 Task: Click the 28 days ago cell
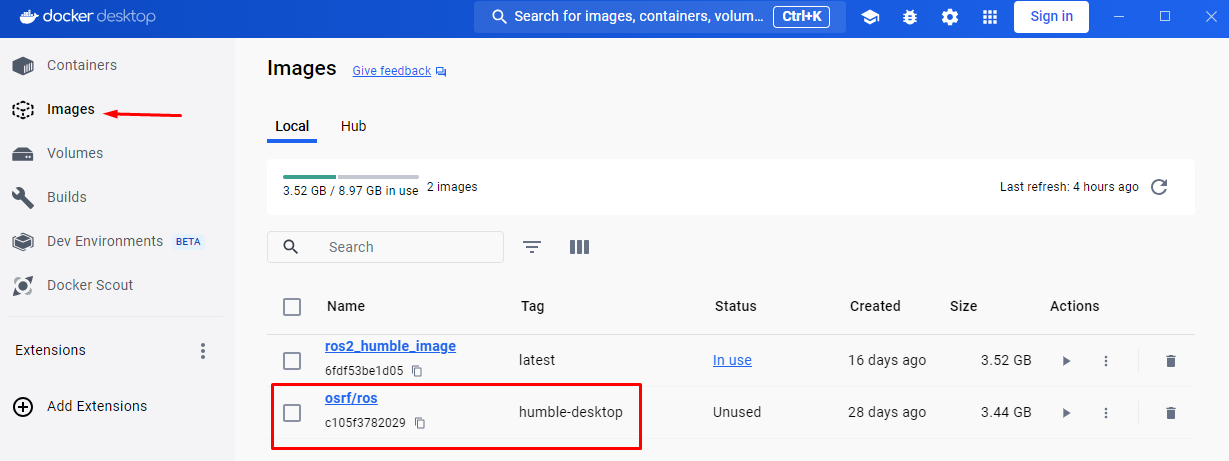pyautogui.click(x=887, y=412)
